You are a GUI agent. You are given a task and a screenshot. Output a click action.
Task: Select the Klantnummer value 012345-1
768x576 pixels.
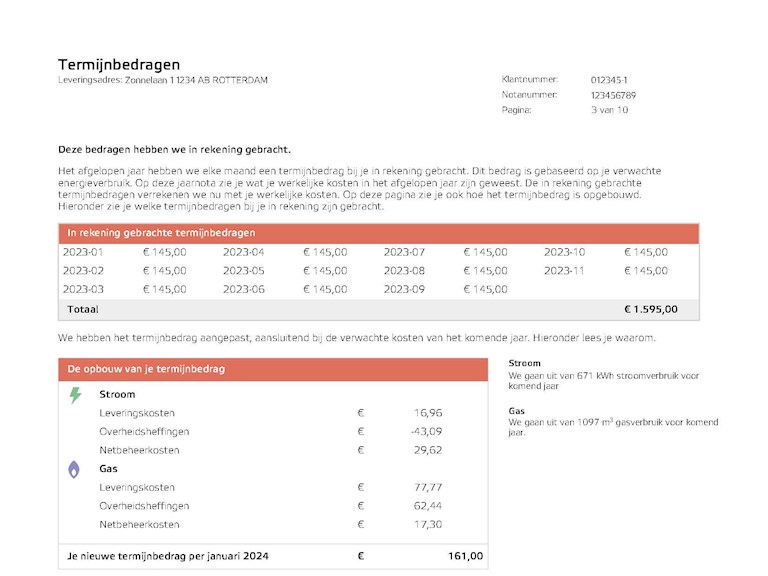click(x=609, y=80)
